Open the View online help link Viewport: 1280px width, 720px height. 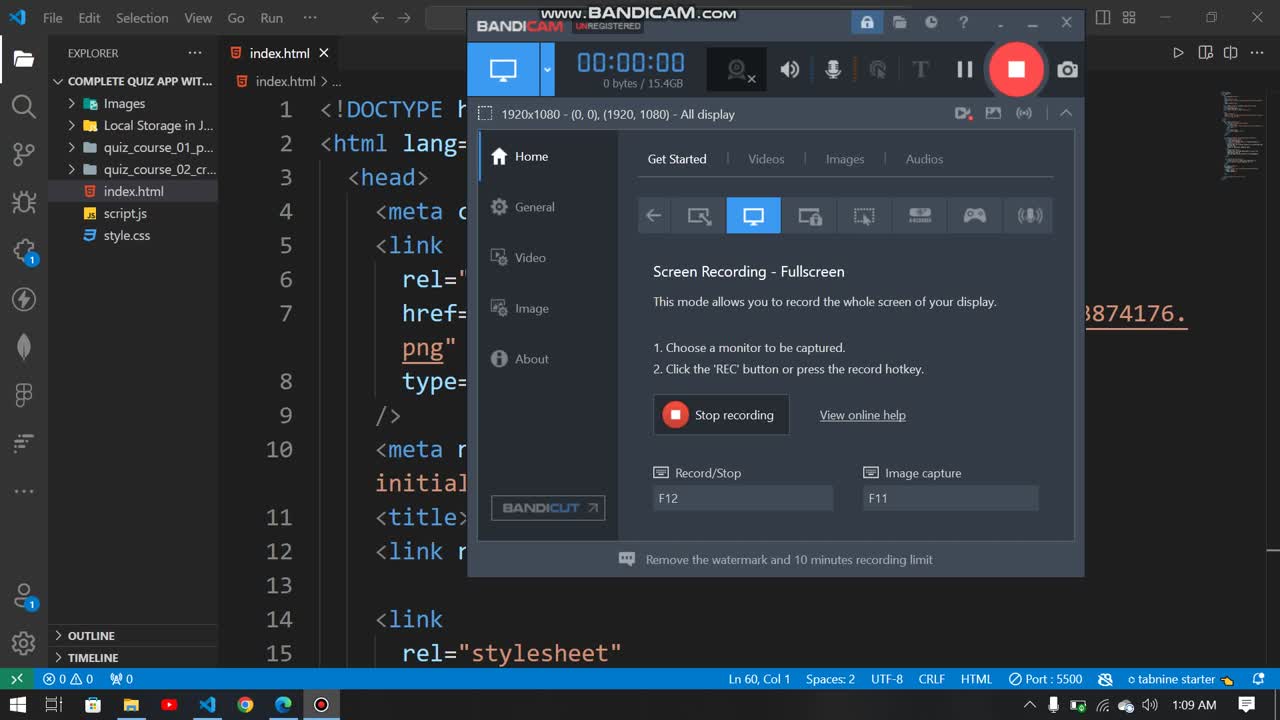click(x=862, y=415)
